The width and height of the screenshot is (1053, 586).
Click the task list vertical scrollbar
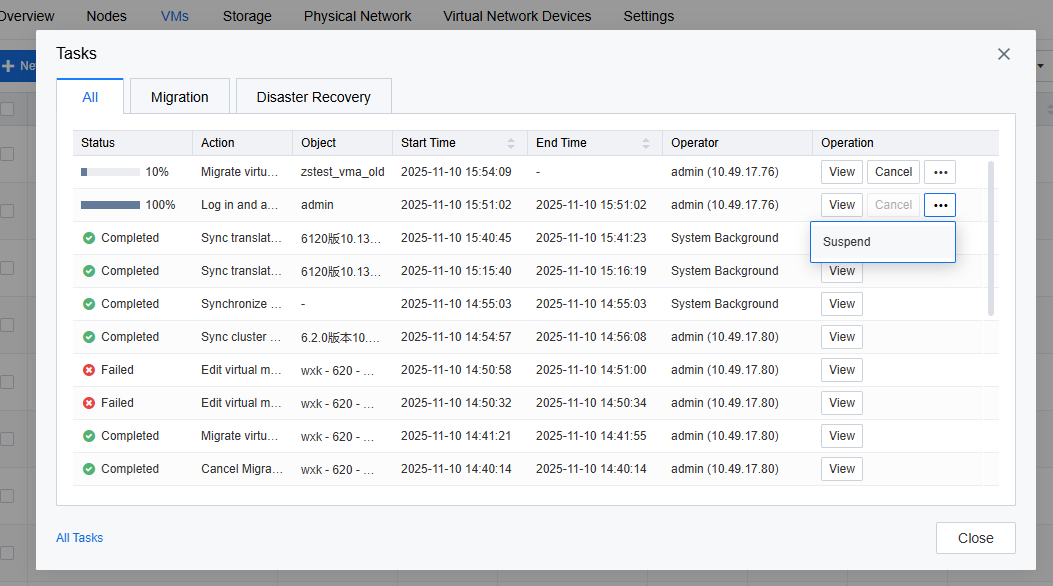click(x=991, y=238)
